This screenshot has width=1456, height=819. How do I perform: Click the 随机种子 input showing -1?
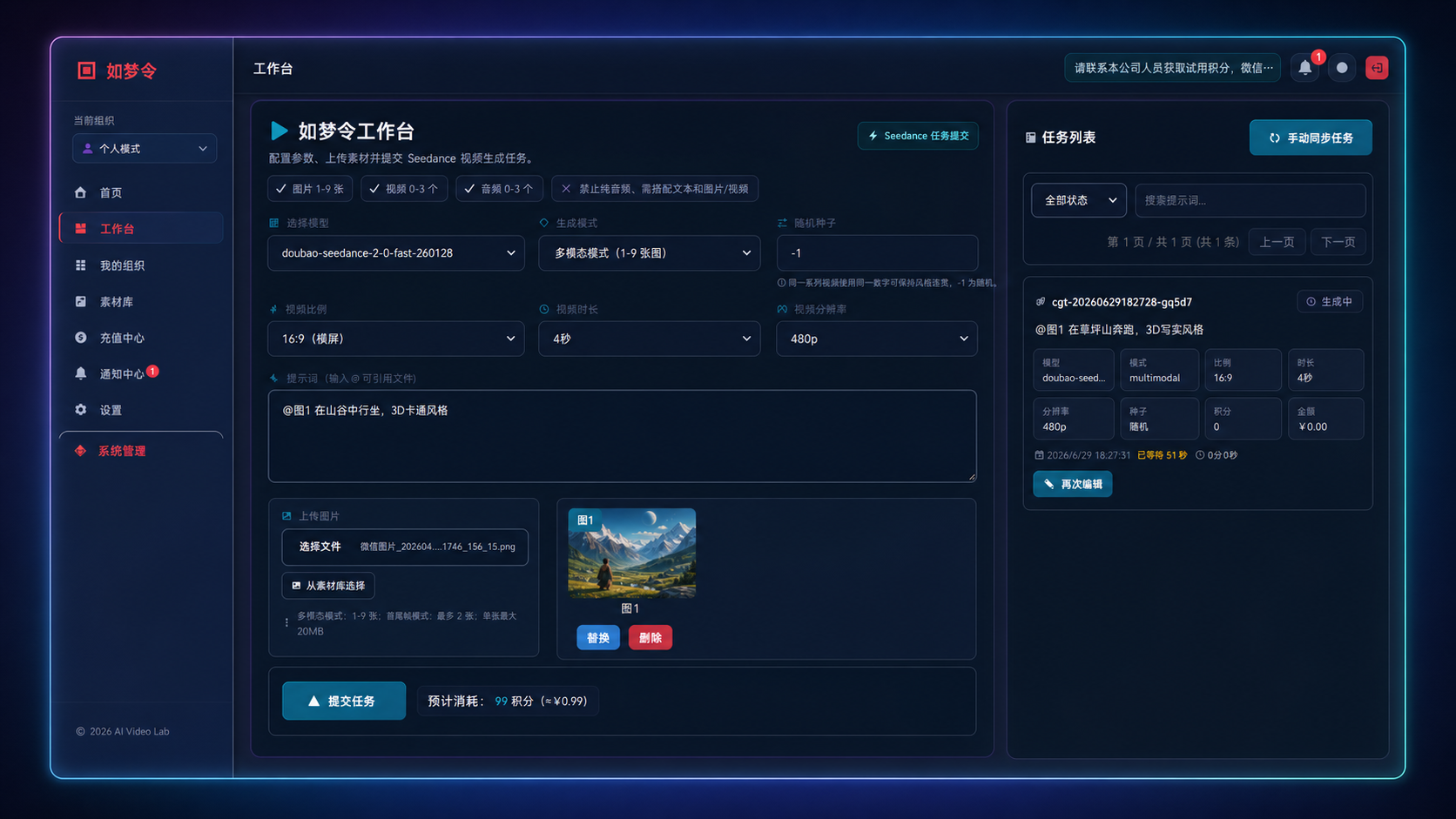877,253
